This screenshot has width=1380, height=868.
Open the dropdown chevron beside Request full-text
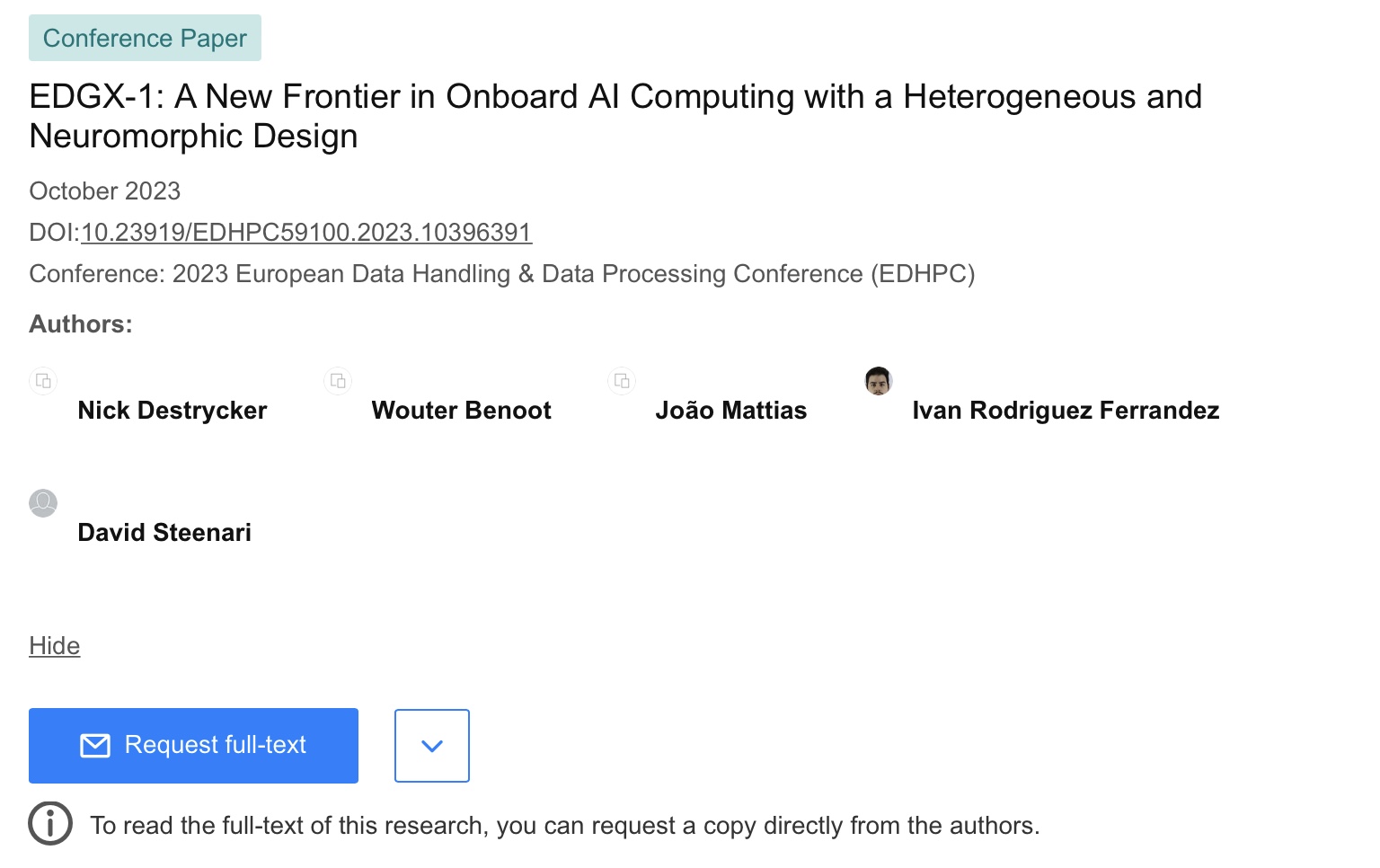[x=432, y=746]
